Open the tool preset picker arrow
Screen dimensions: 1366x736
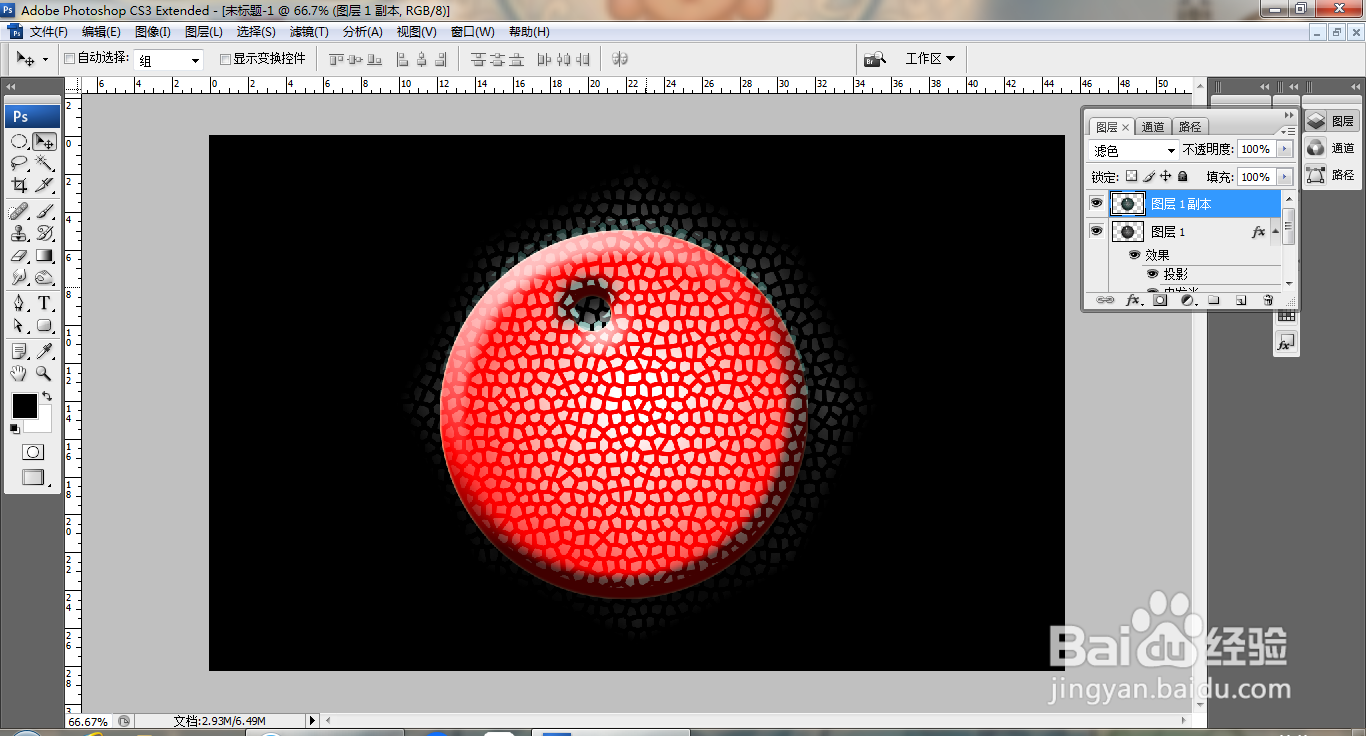44,60
